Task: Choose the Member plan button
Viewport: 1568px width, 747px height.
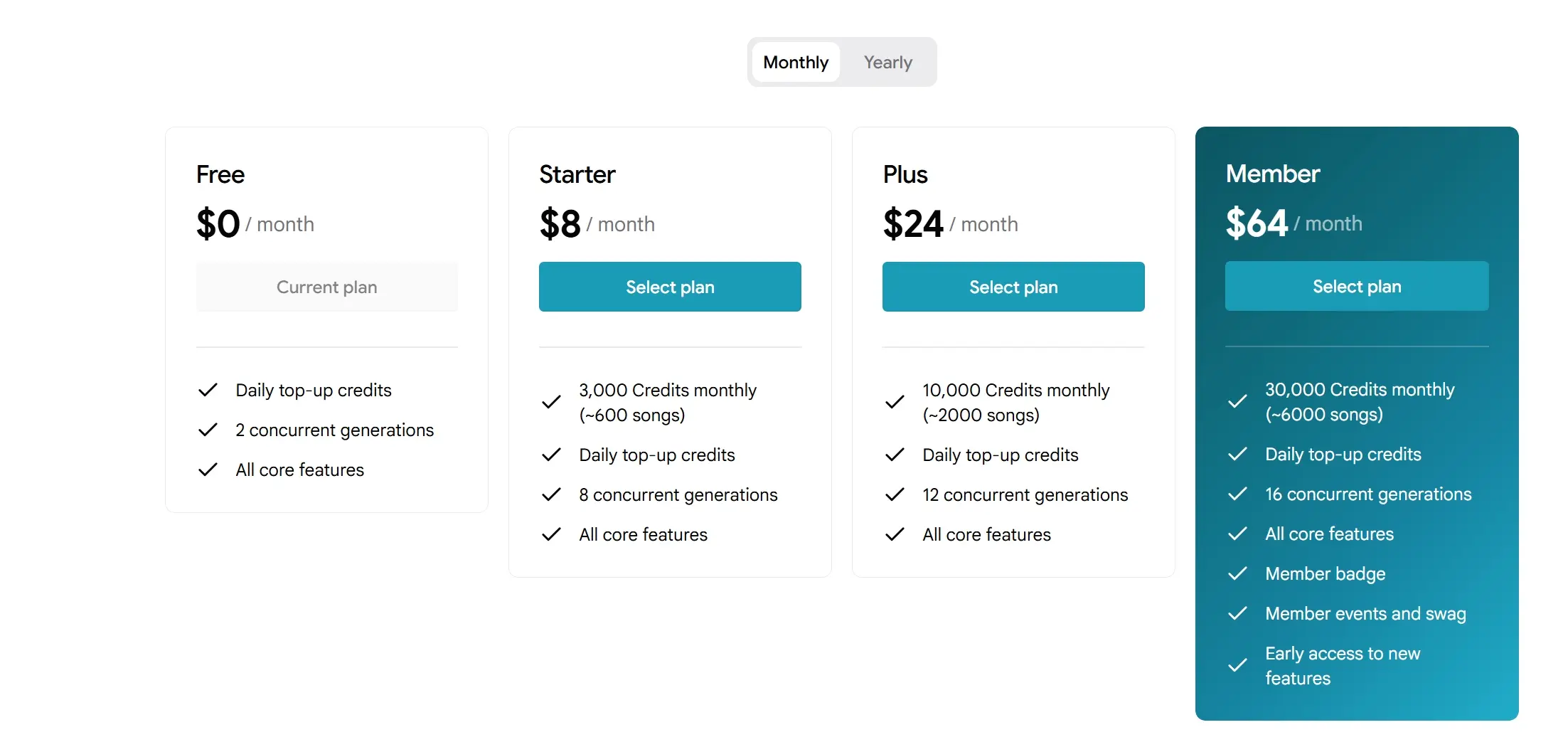Action: coord(1357,286)
